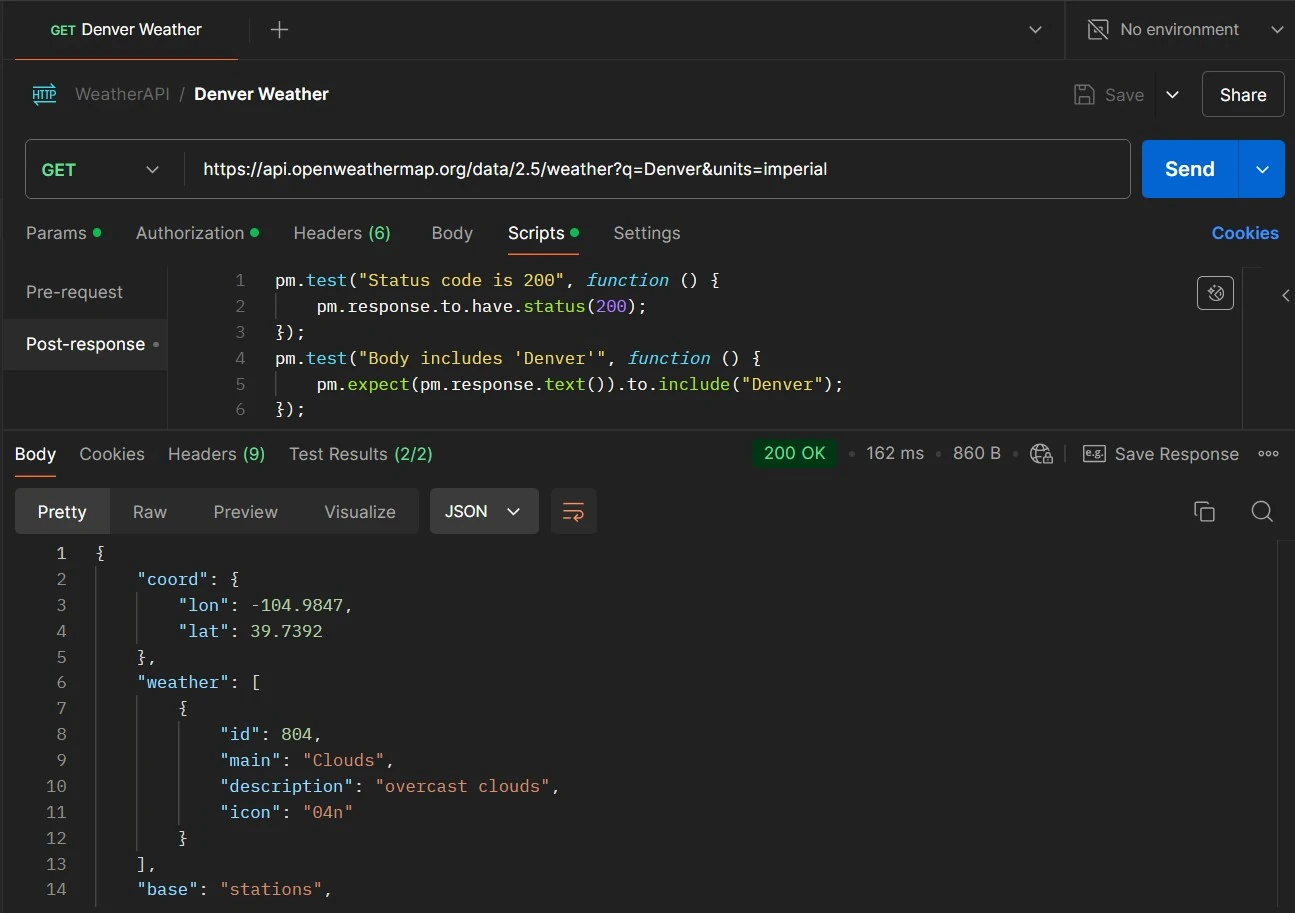Click the copy response icon
This screenshot has height=913, width=1295.
(1204, 512)
